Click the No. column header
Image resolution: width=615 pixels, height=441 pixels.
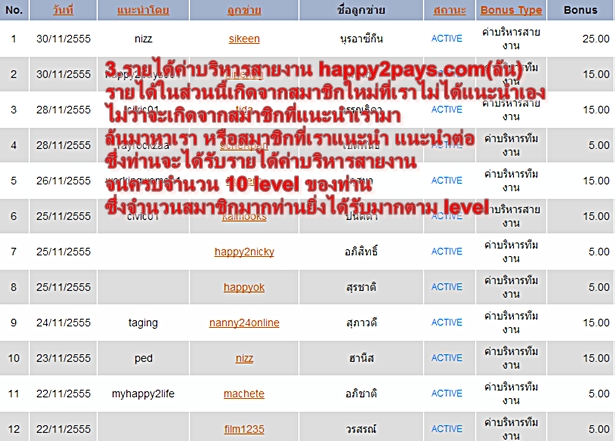(x=14, y=10)
